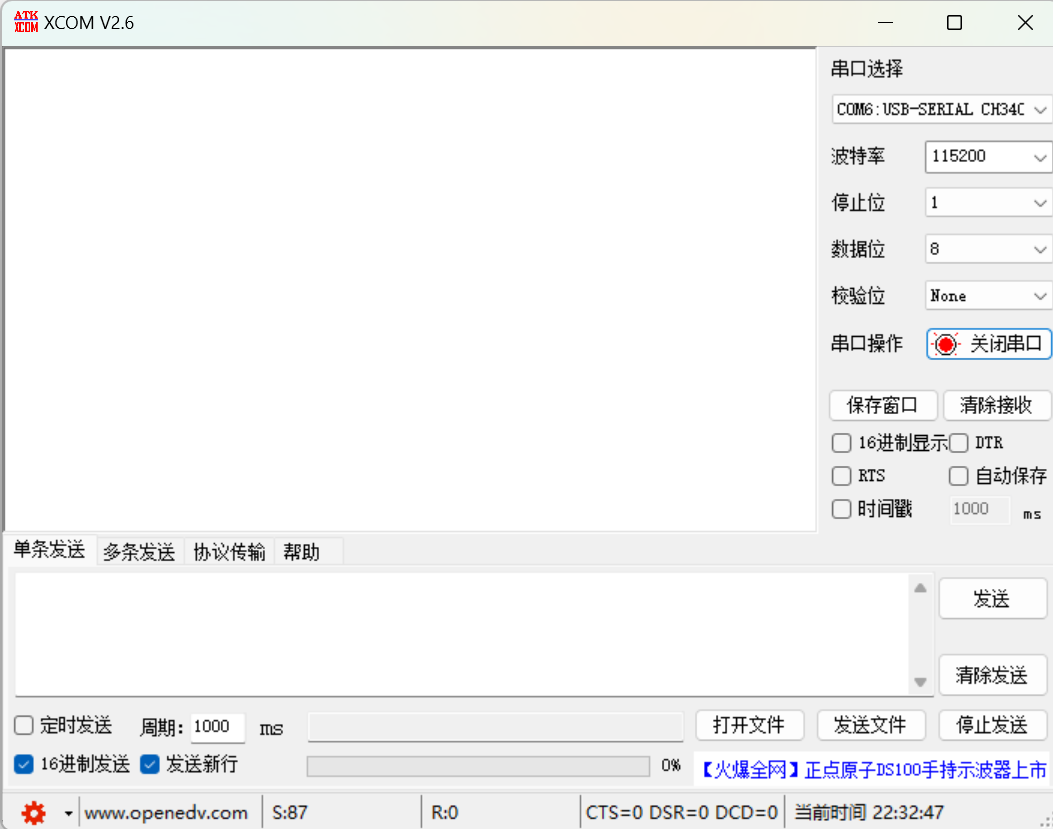This screenshot has height=829, width=1053.
Task: Click the red serial port status indicator
Action: point(945,344)
